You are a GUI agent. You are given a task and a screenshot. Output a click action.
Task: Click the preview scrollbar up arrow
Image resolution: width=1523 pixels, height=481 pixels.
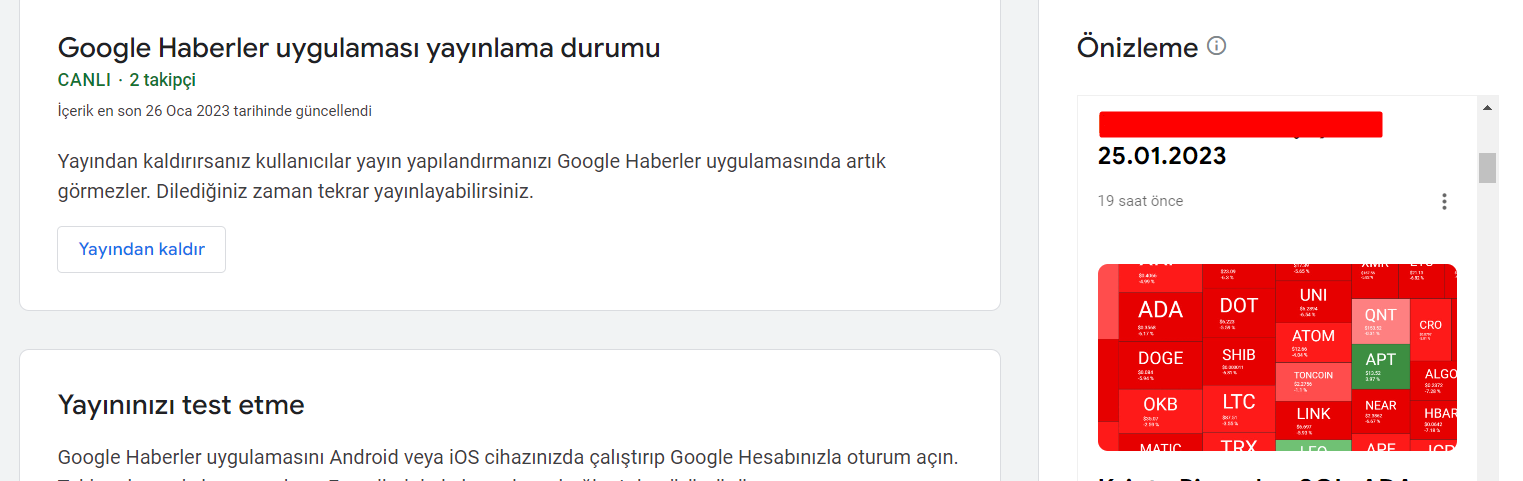[1487, 107]
